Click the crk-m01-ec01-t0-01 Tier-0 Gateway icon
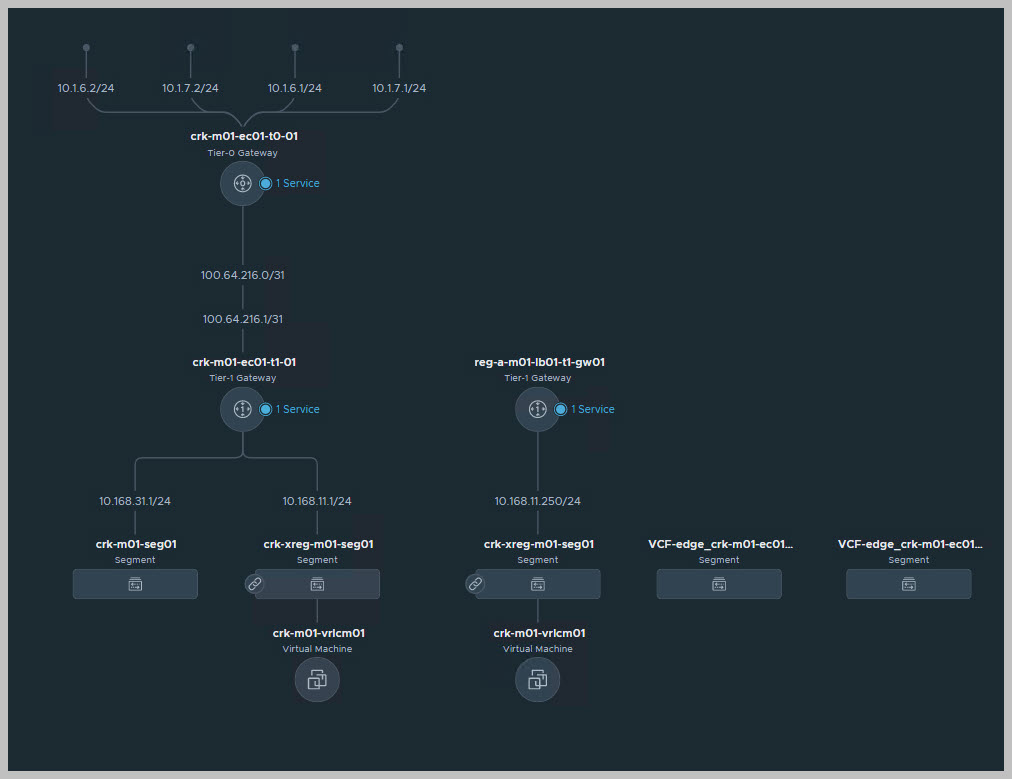The width and height of the screenshot is (1012, 779). coord(242,183)
